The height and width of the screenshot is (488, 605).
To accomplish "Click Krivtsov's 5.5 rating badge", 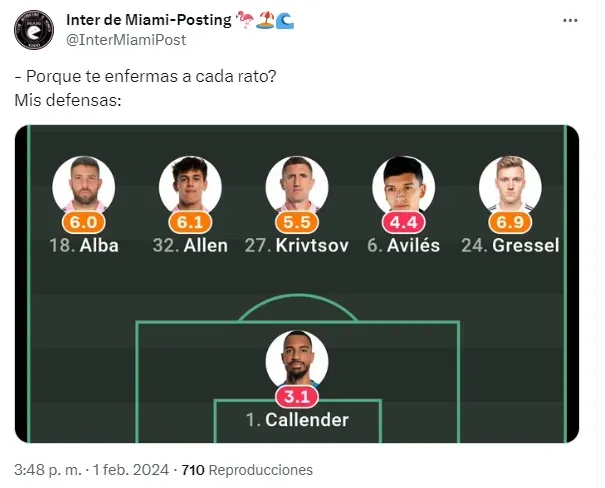I will click(297, 221).
